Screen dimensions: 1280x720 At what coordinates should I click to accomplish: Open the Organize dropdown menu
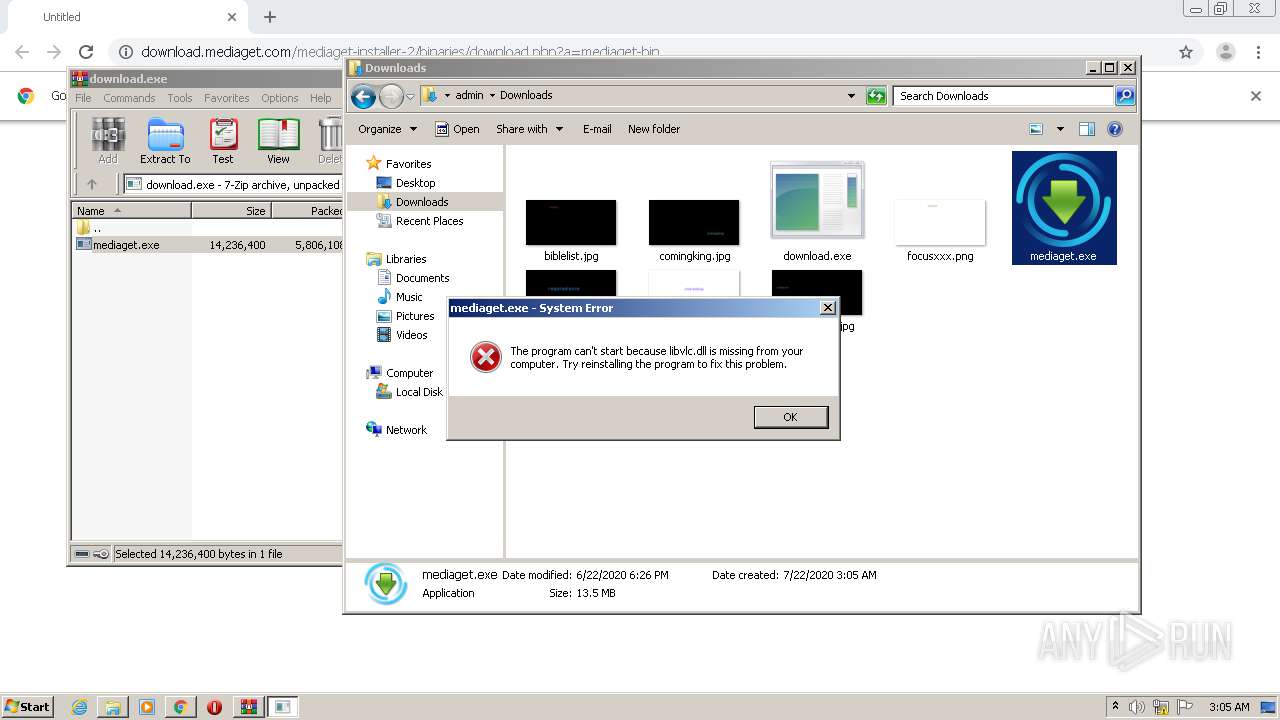[387, 129]
